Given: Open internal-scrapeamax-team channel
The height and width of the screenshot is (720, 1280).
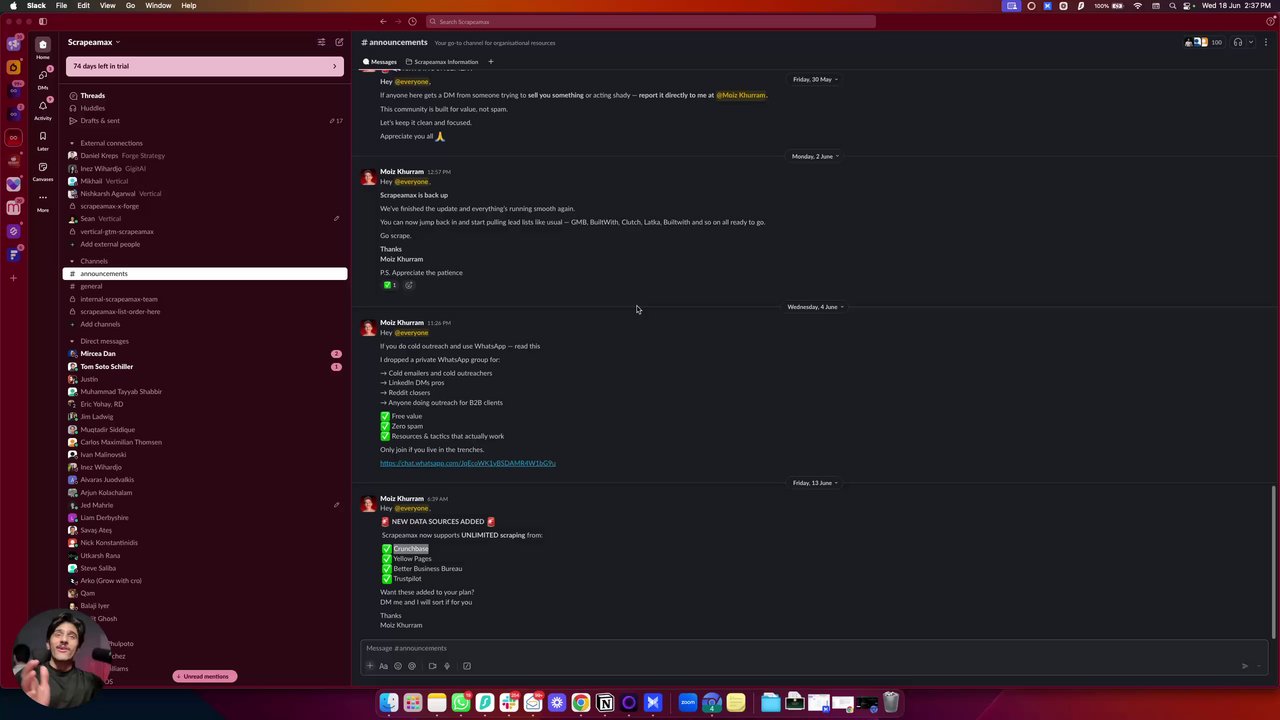Looking at the screenshot, I should pyautogui.click(x=119, y=299).
